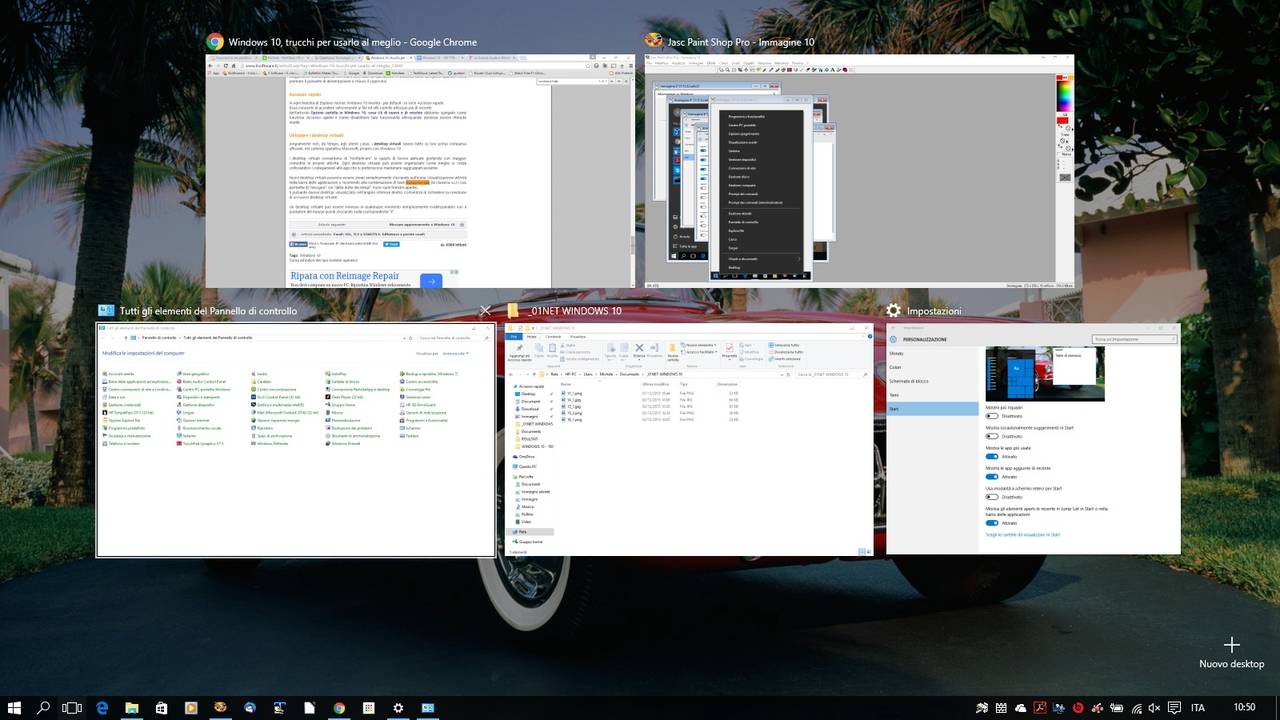Click the Paint Shop Pro taskbar icon
The height and width of the screenshot is (720, 1280).
pyautogui.click(x=220, y=707)
